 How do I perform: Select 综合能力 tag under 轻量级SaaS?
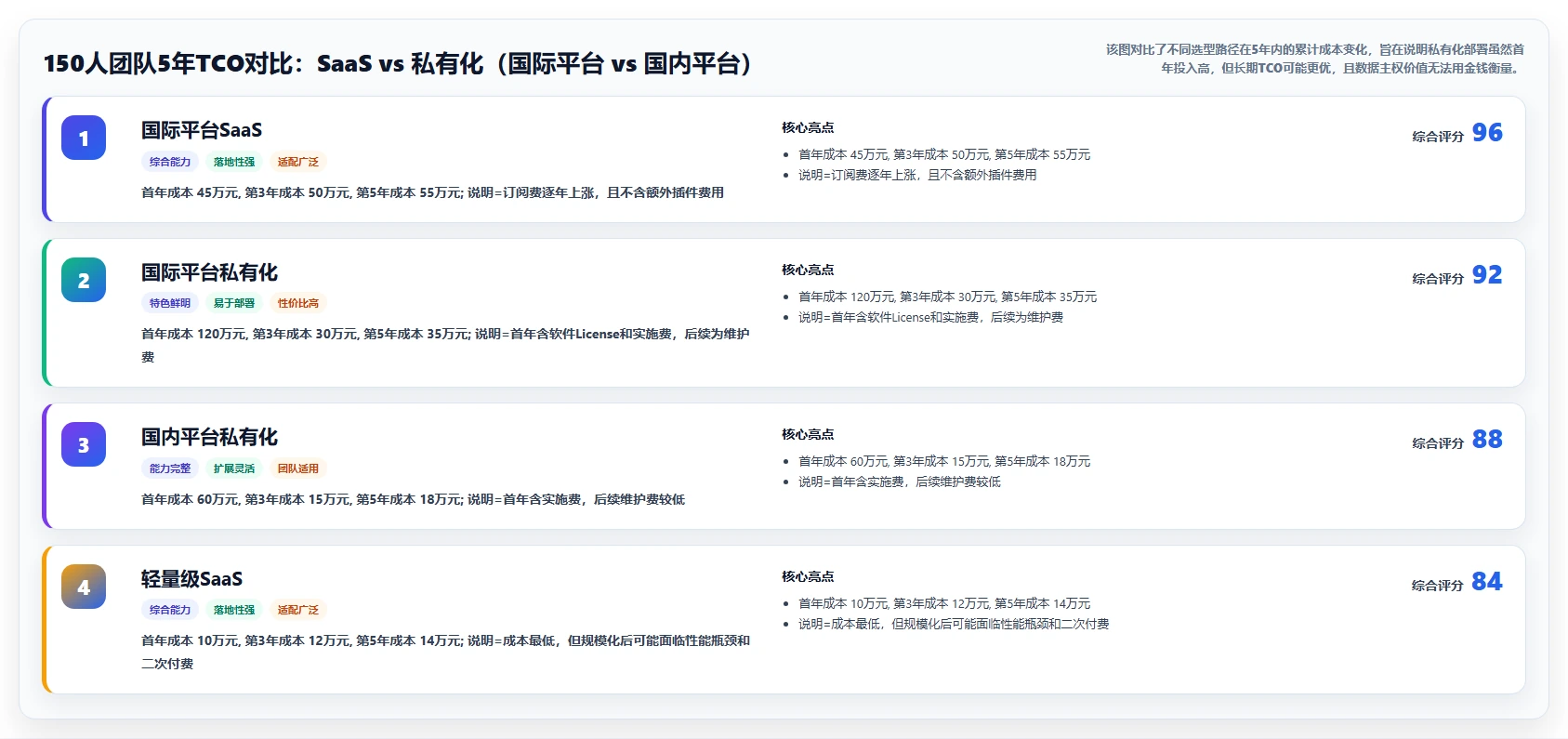pyautogui.click(x=170, y=610)
